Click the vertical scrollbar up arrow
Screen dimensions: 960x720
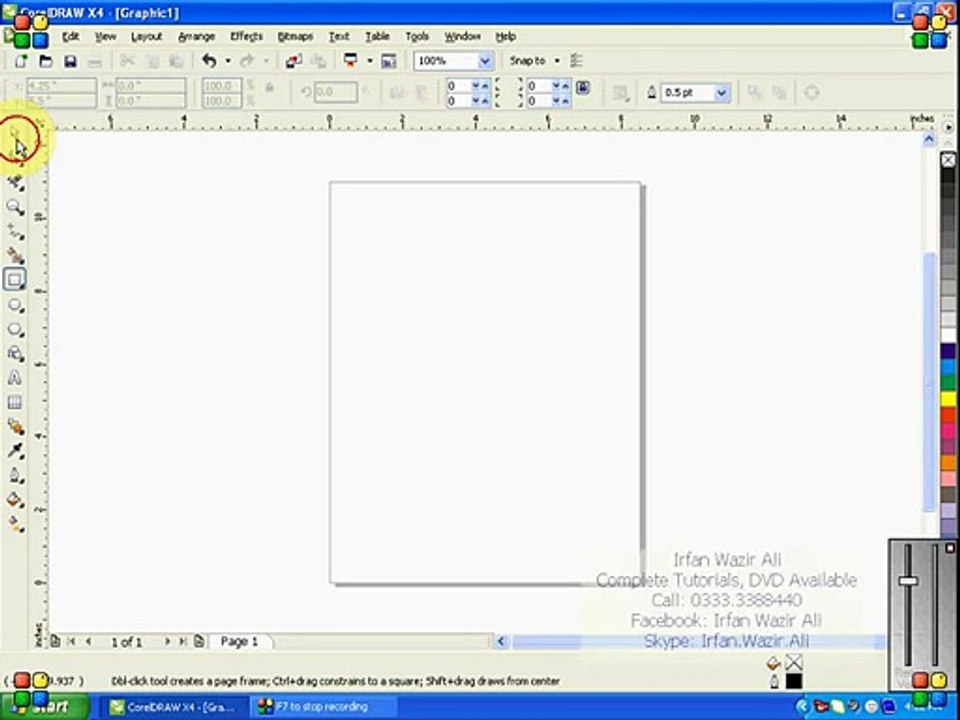(x=929, y=140)
